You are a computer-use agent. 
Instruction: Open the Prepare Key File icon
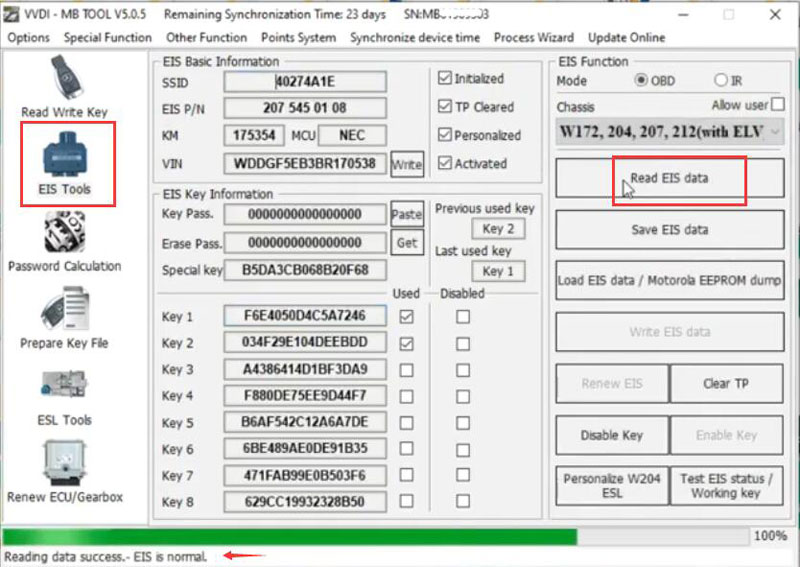(x=65, y=309)
